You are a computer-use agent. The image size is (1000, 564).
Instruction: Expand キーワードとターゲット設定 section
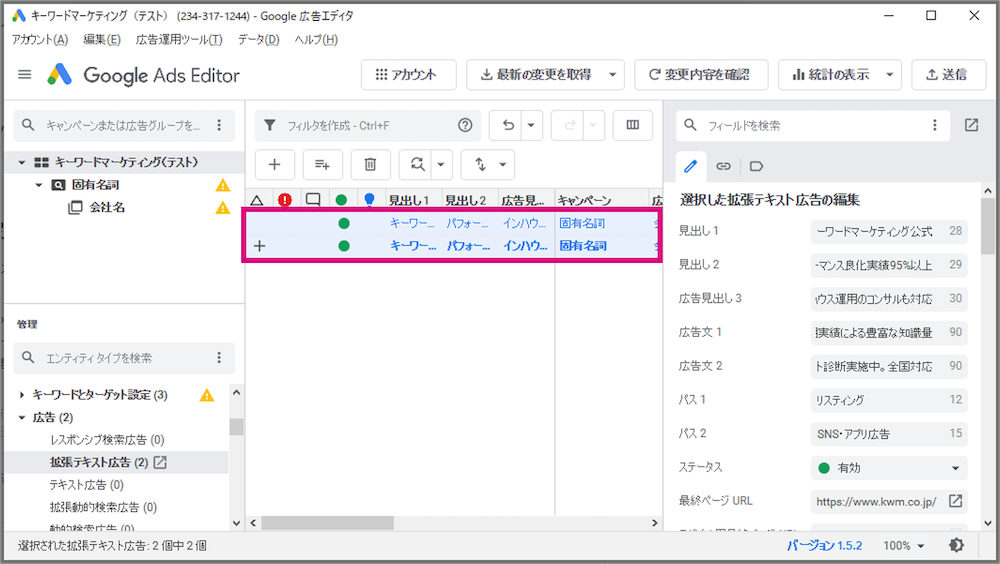point(22,395)
